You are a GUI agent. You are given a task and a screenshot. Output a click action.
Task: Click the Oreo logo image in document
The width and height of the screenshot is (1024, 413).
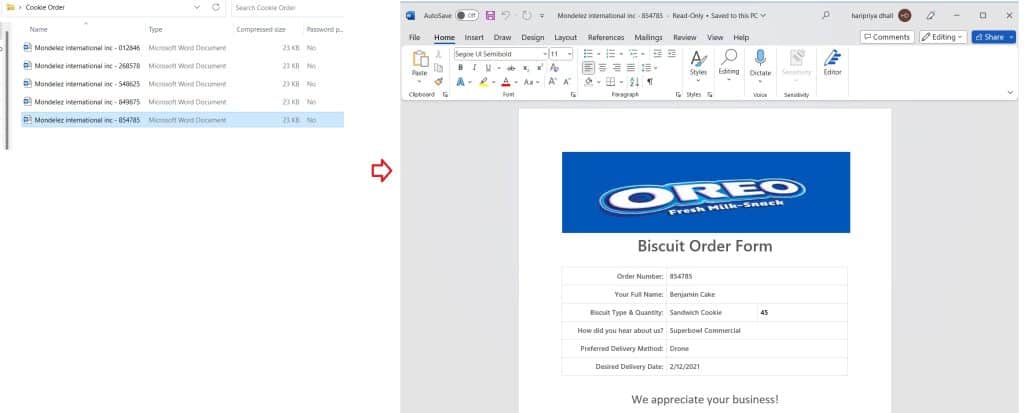[x=705, y=192]
